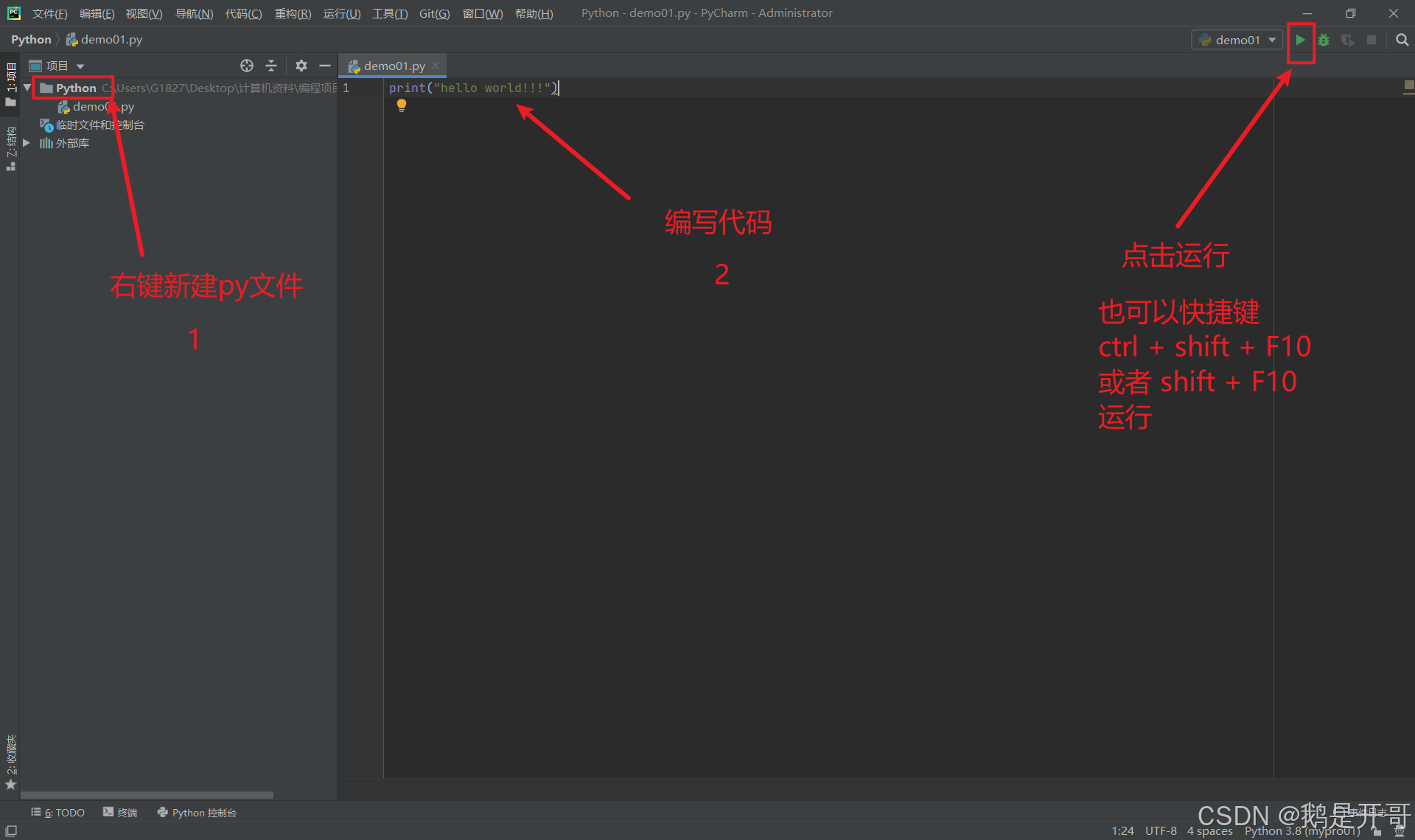Screen dimensions: 1415x840
Task: Open project panel settings gear
Action: 301,66
